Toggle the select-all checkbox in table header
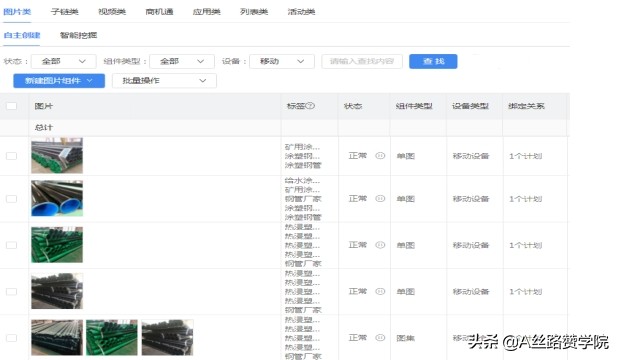619x360 pixels. (11, 106)
